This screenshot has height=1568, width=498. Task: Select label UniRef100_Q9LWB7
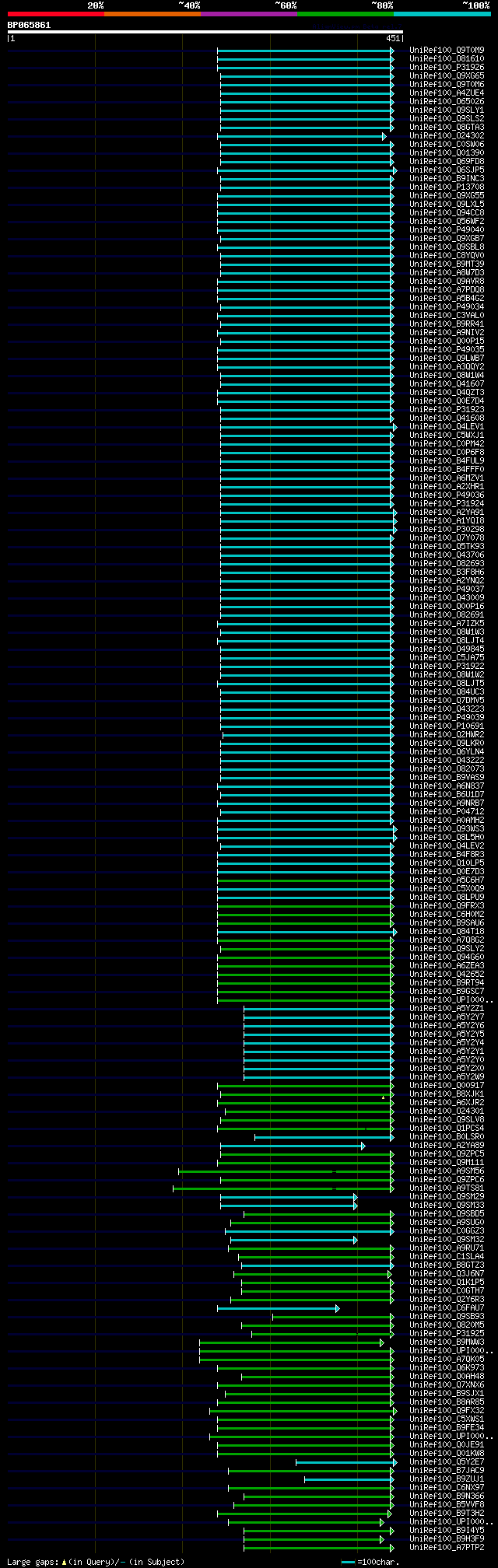[x=447, y=359]
